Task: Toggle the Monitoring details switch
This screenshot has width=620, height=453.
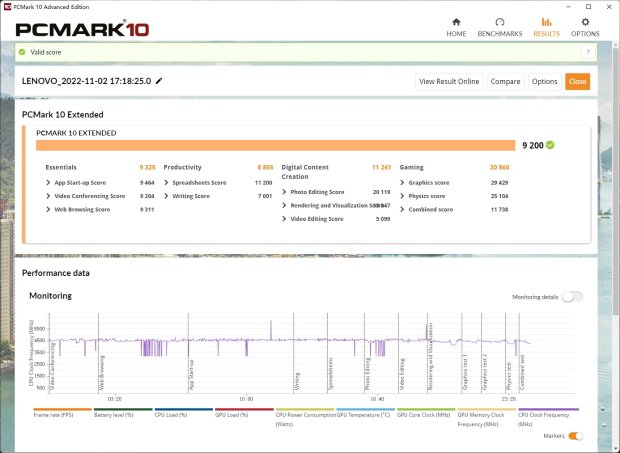Action: pos(572,297)
